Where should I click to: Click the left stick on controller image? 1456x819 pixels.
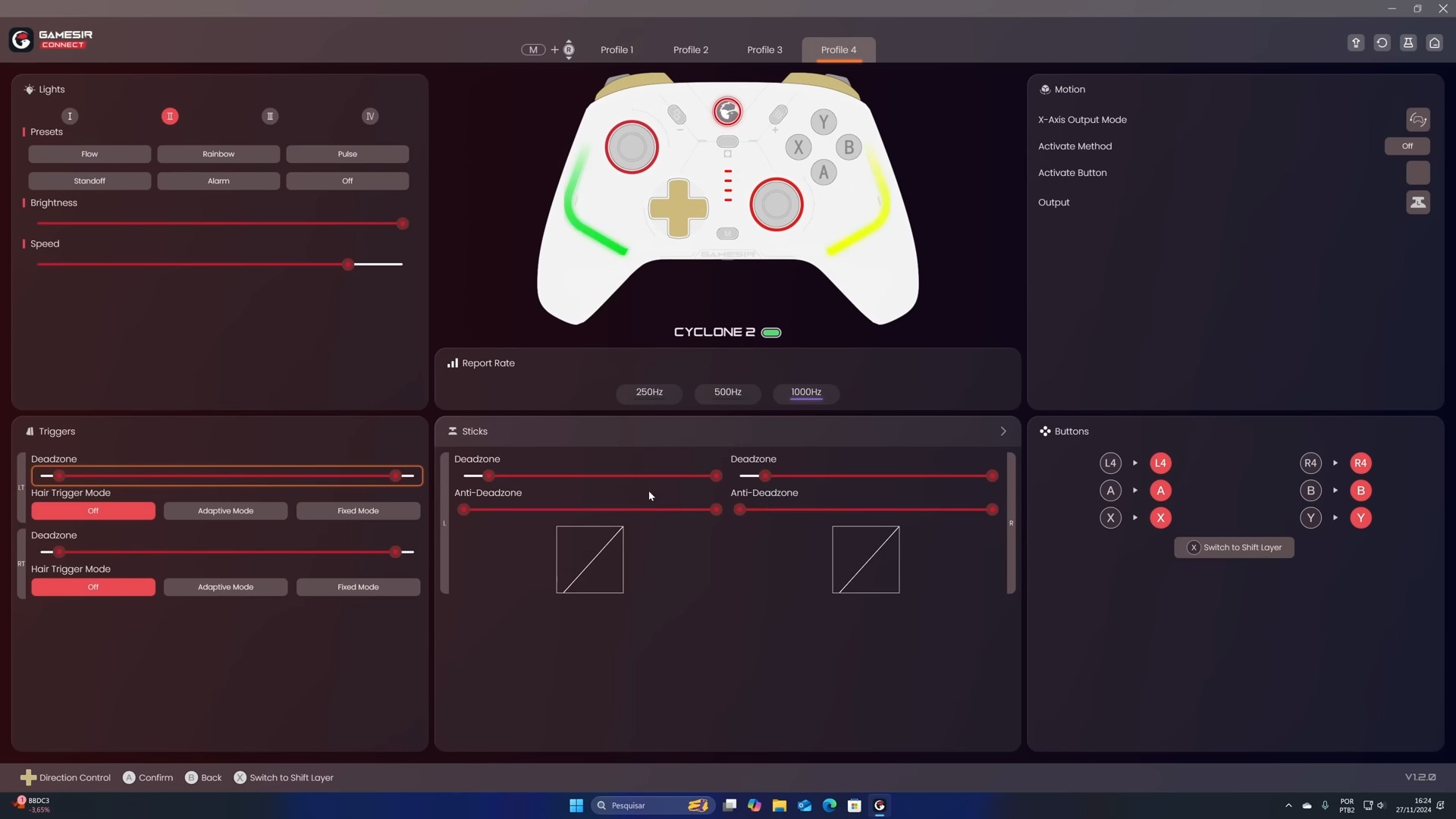point(632,147)
